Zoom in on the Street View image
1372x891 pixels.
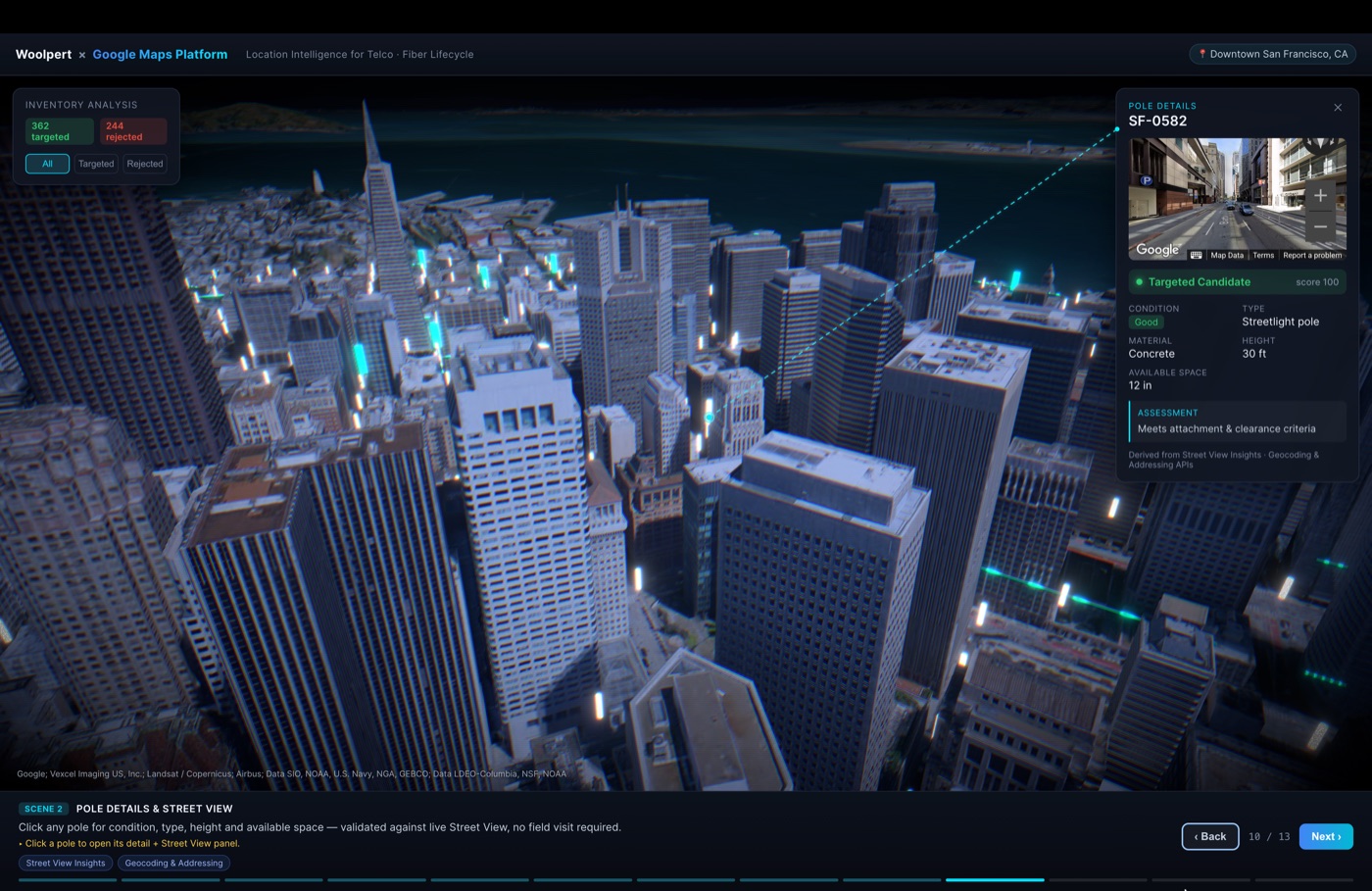click(x=1320, y=196)
